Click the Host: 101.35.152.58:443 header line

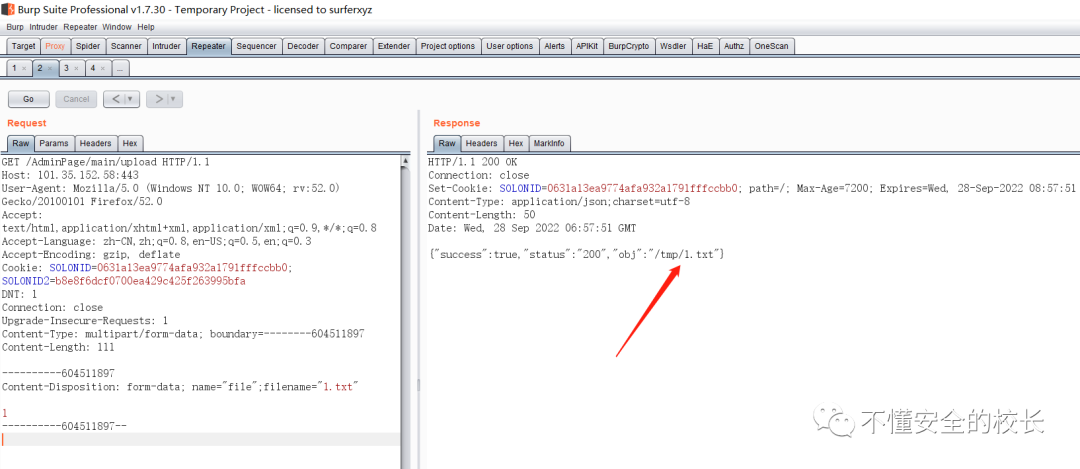click(70, 176)
